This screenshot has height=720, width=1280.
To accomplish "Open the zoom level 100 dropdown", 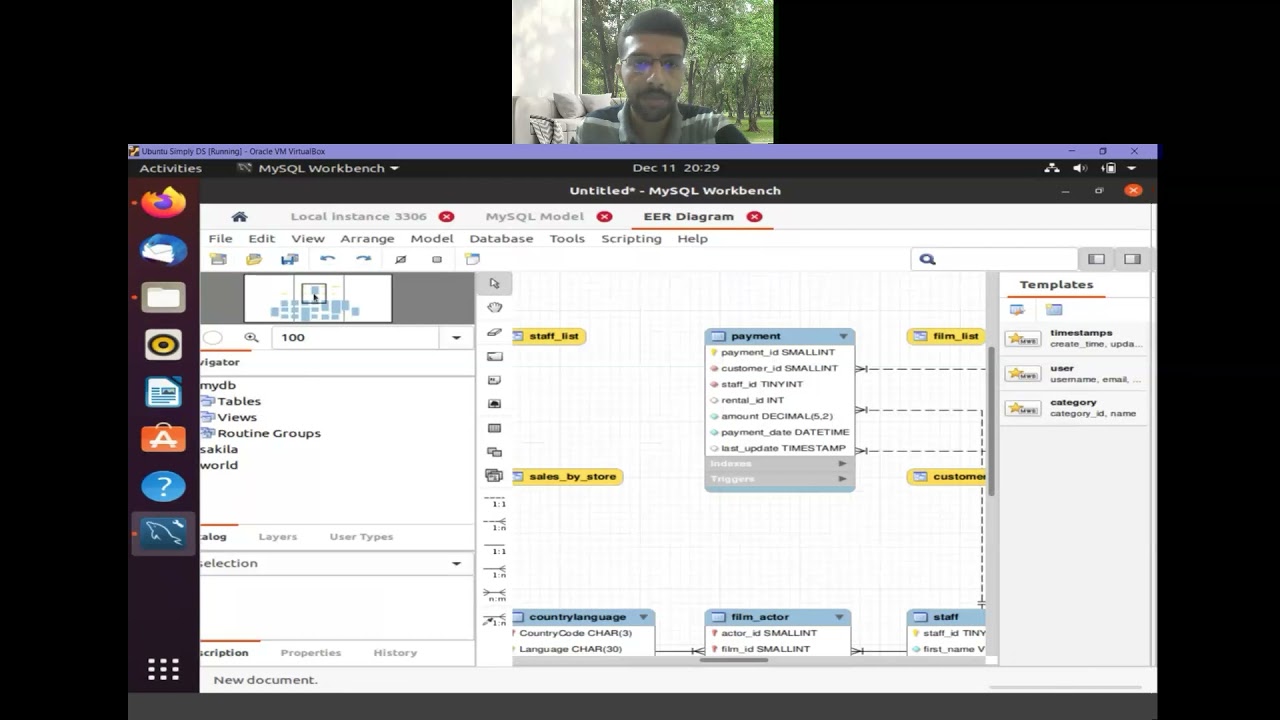I will tap(456, 338).
